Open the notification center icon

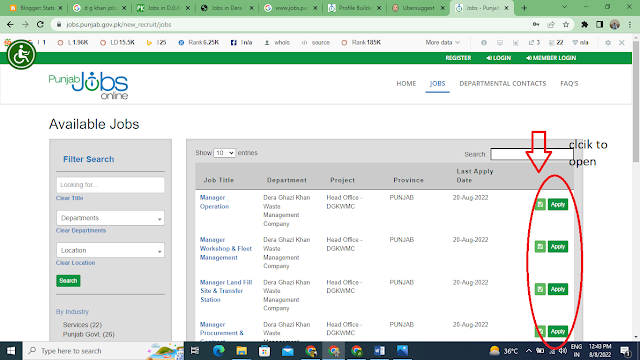click(625, 351)
